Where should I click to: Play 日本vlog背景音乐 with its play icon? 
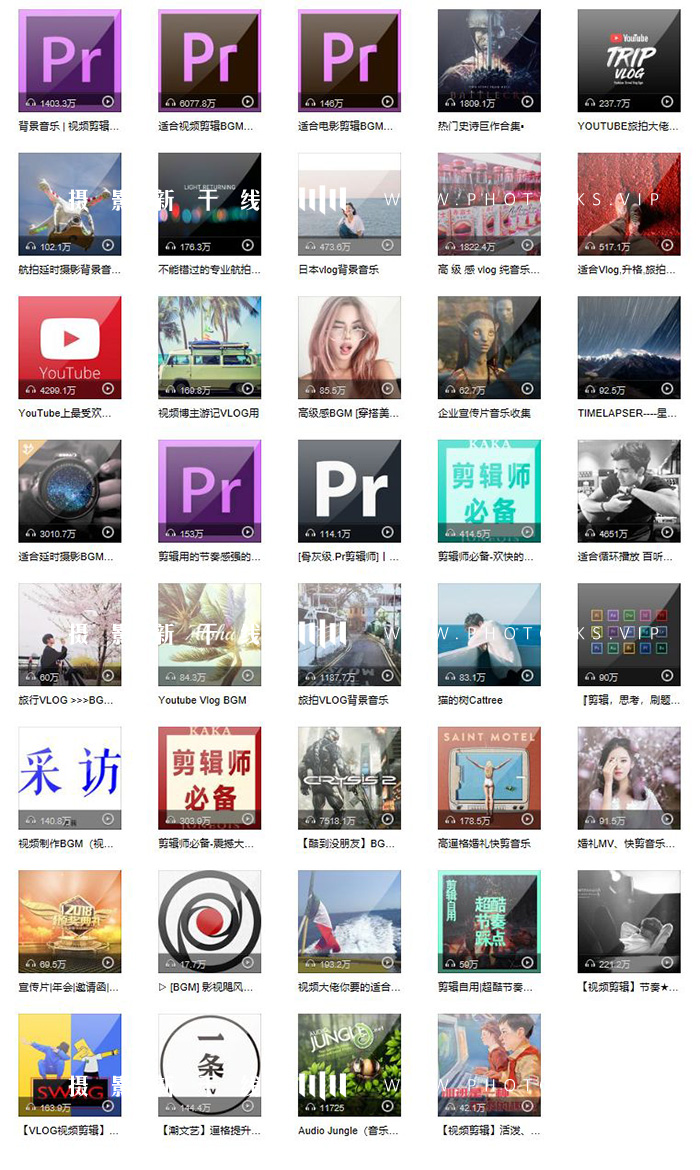tap(387, 245)
